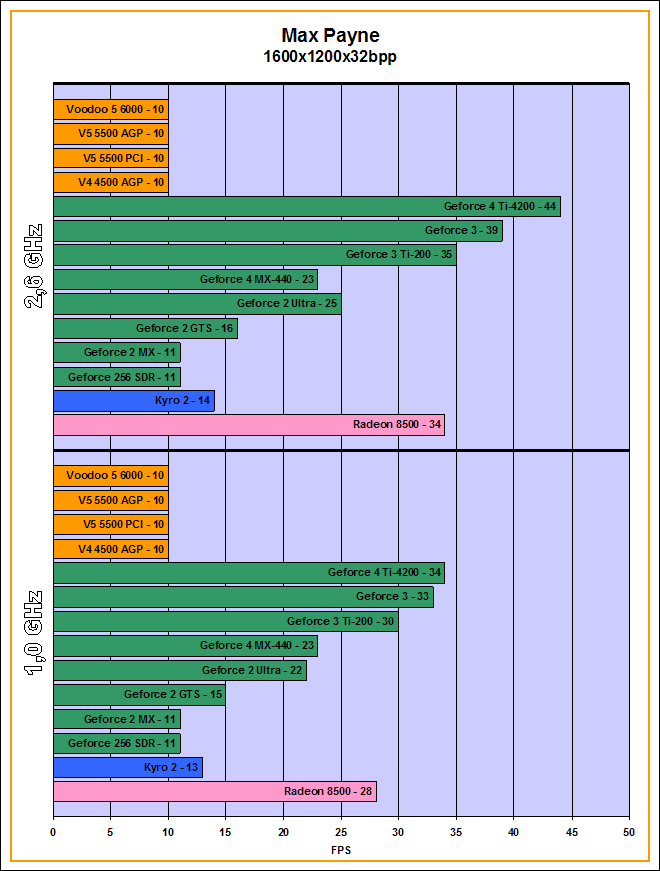Viewport: 660px width, 871px height.
Task: Click the Geforce 2 GTS - 16 bar
Action: [x=145, y=328]
